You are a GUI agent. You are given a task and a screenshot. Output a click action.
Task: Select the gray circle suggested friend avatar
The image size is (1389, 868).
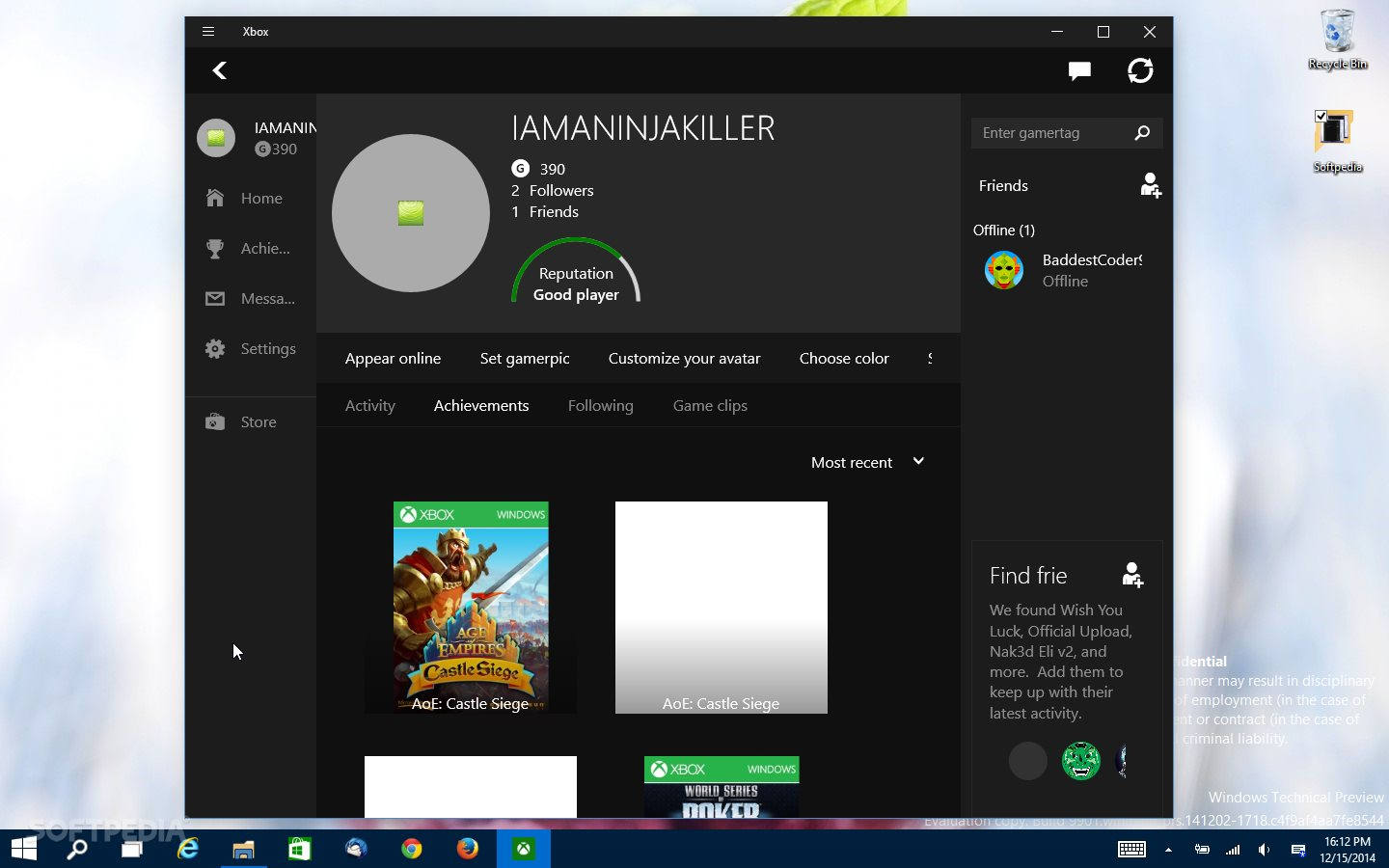click(x=1027, y=761)
